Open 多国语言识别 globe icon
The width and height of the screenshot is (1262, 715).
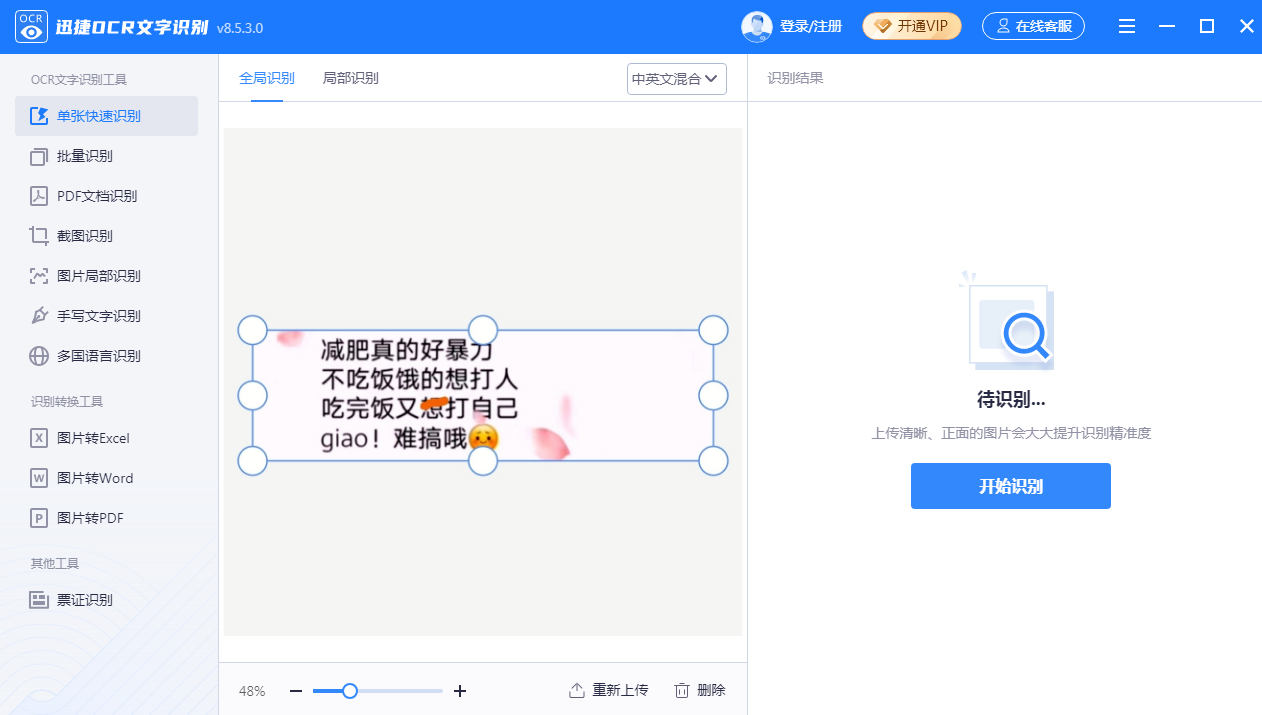click(x=39, y=356)
